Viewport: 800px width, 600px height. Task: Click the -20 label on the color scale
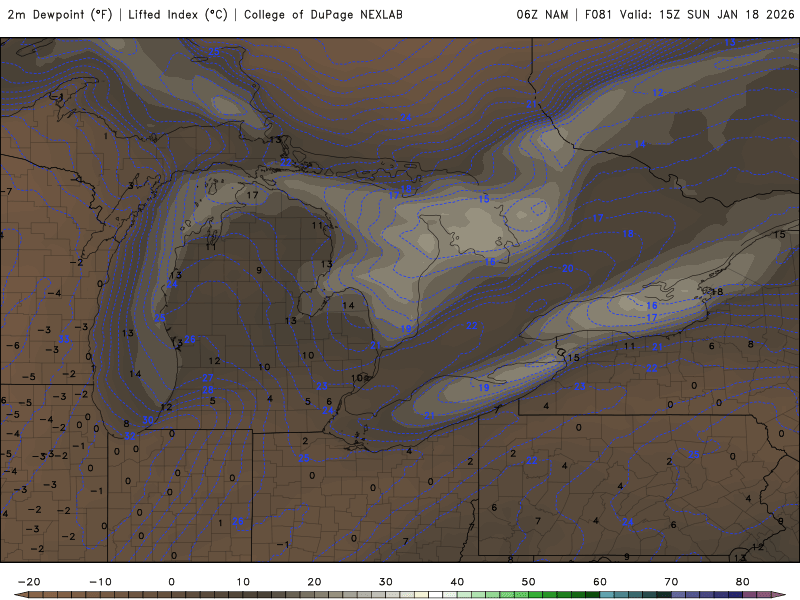point(29,582)
